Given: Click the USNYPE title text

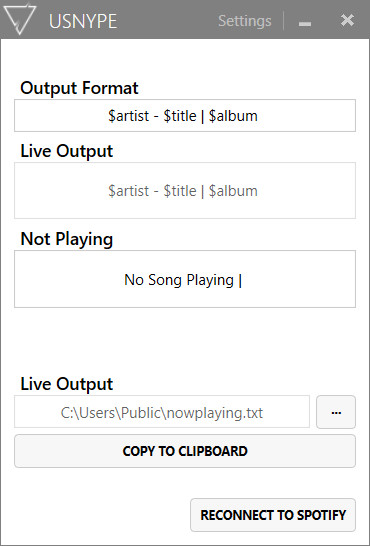Looking at the screenshot, I should coord(83,22).
